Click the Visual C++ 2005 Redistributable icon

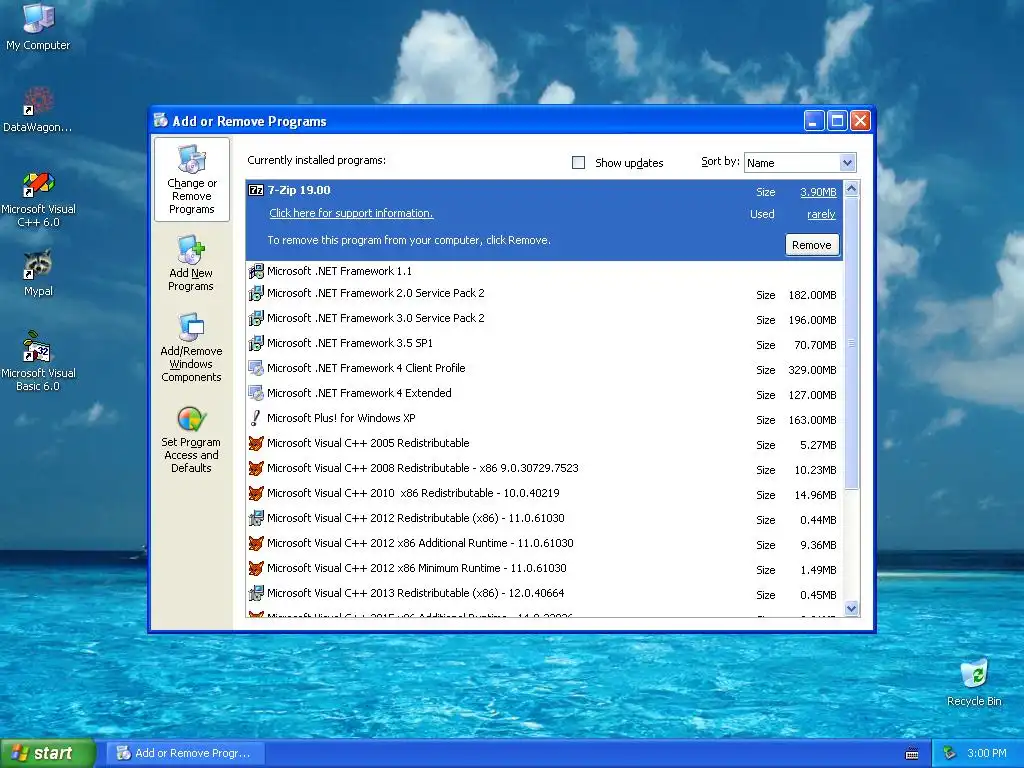(x=256, y=443)
